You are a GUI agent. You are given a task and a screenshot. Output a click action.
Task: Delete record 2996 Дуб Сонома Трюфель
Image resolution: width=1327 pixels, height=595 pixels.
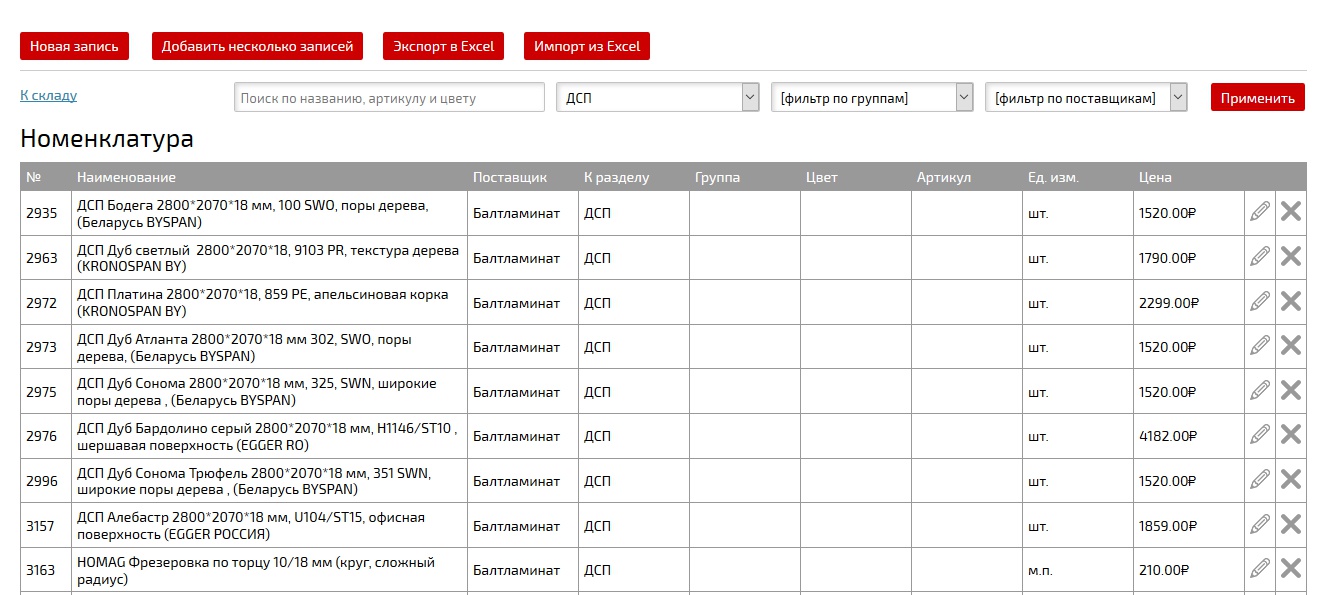coord(1291,480)
